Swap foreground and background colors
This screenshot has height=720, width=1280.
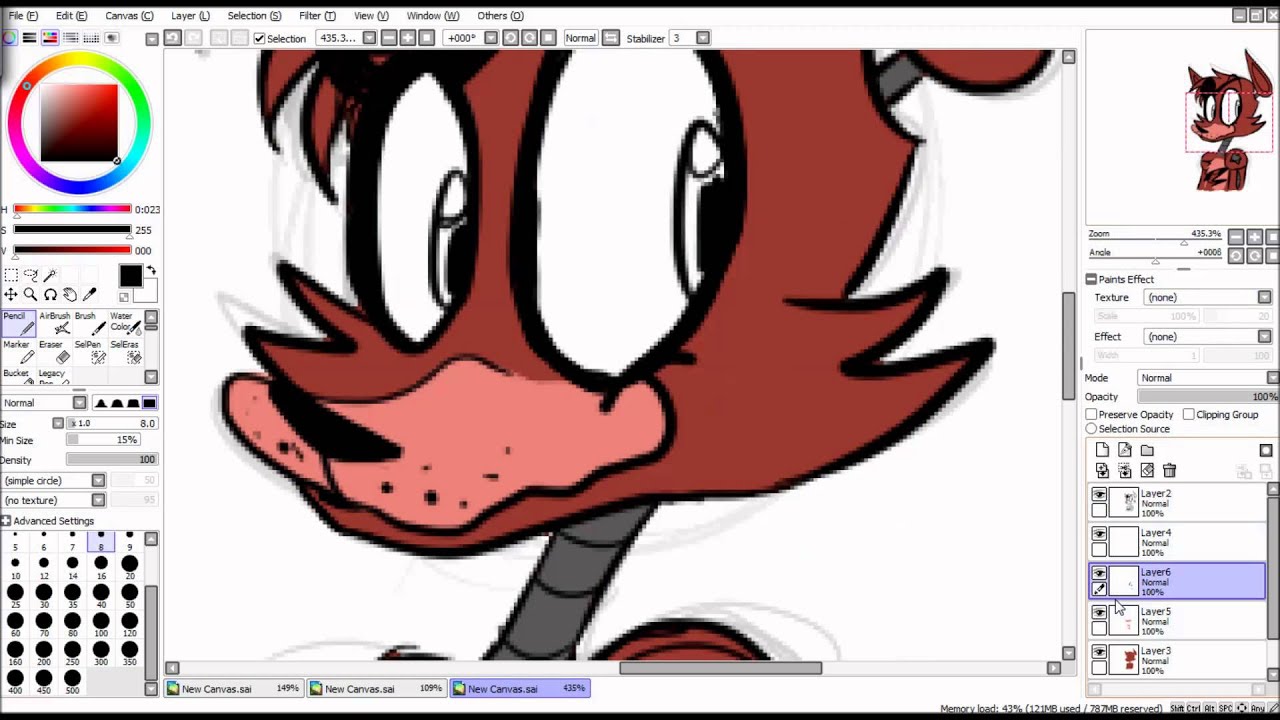(x=151, y=271)
